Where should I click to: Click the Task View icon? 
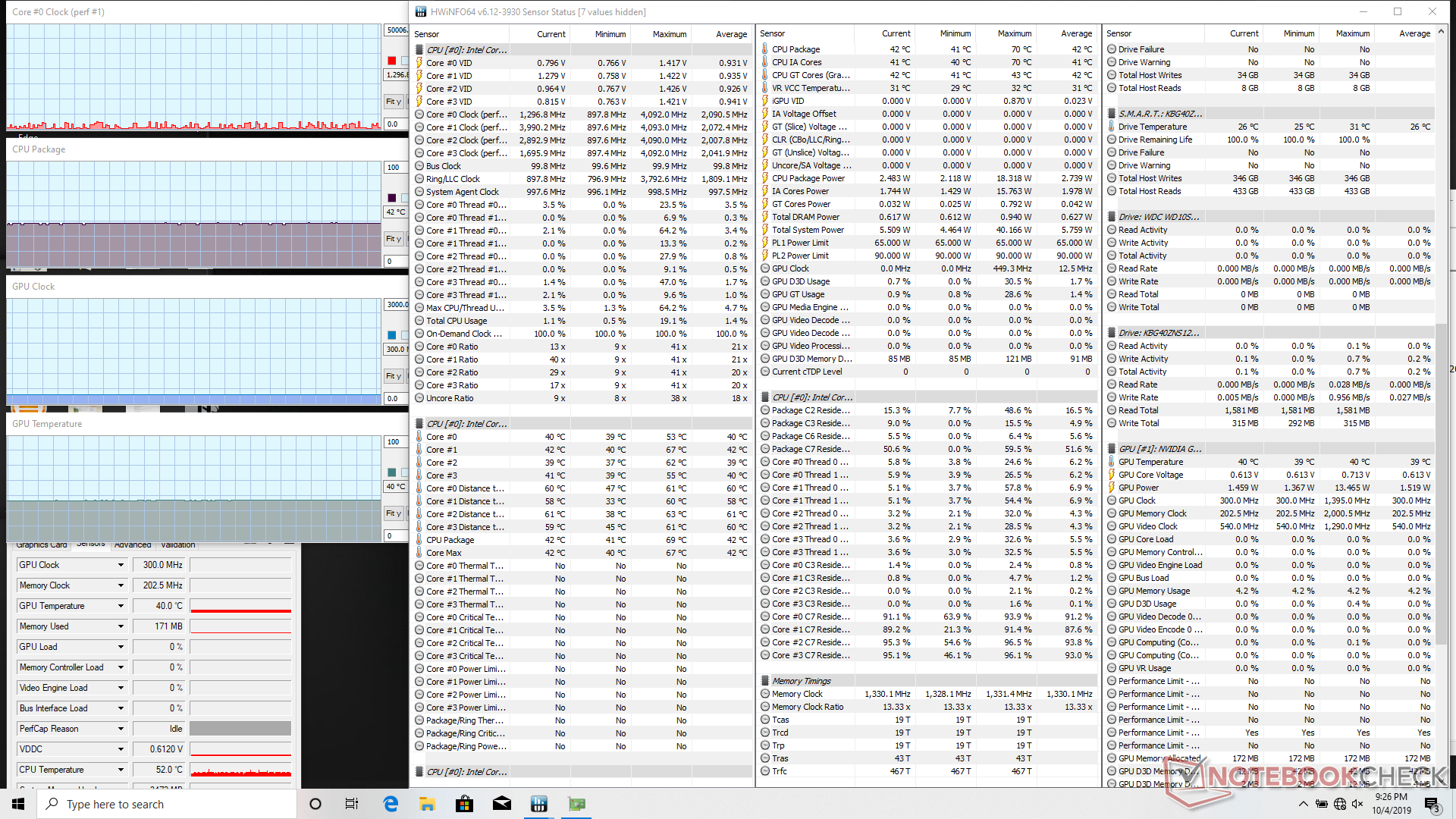tap(352, 804)
